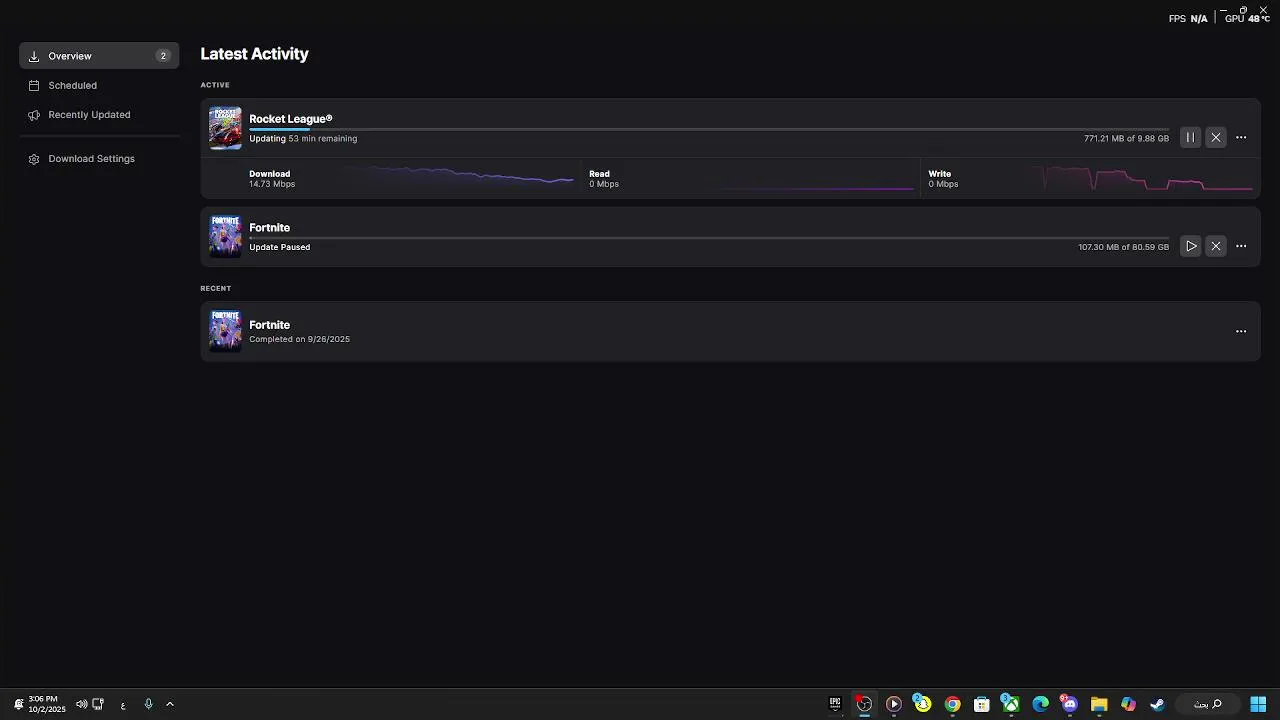Click the calendar icon beside Scheduled
The height and width of the screenshot is (720, 1280).
34,86
